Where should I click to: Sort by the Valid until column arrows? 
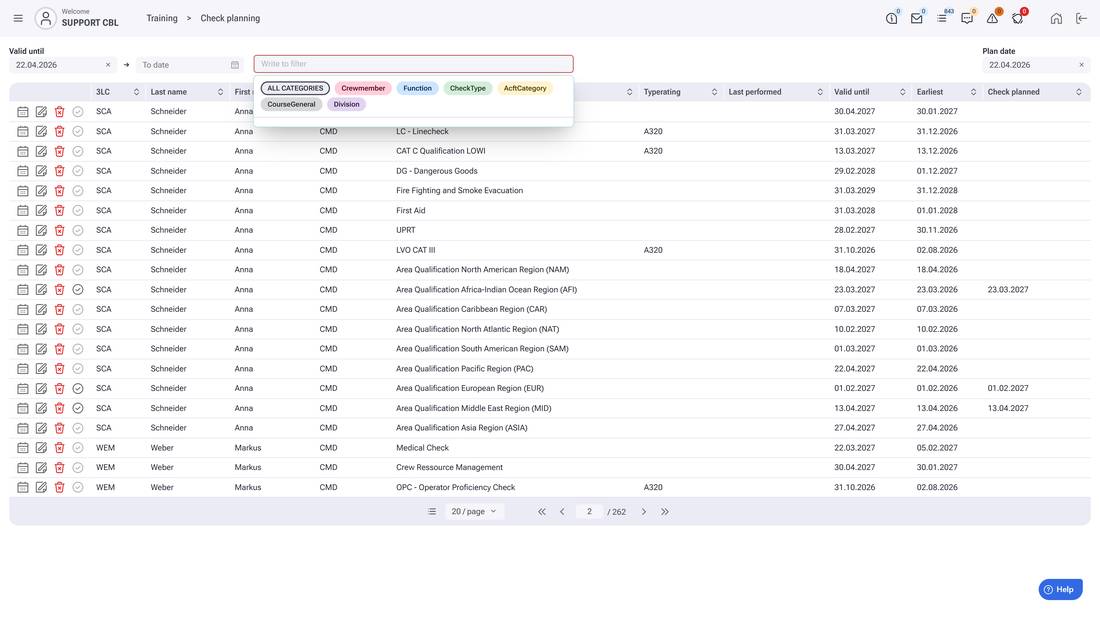click(902, 92)
